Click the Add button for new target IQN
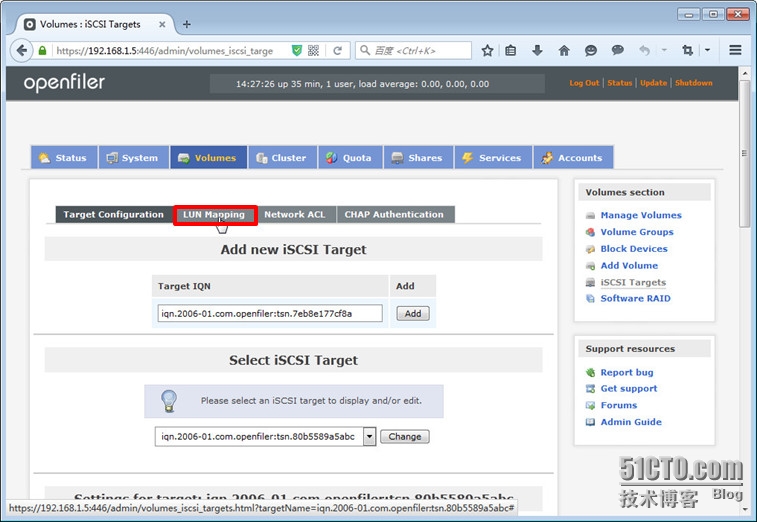The width and height of the screenshot is (757, 522). pyautogui.click(x=413, y=313)
